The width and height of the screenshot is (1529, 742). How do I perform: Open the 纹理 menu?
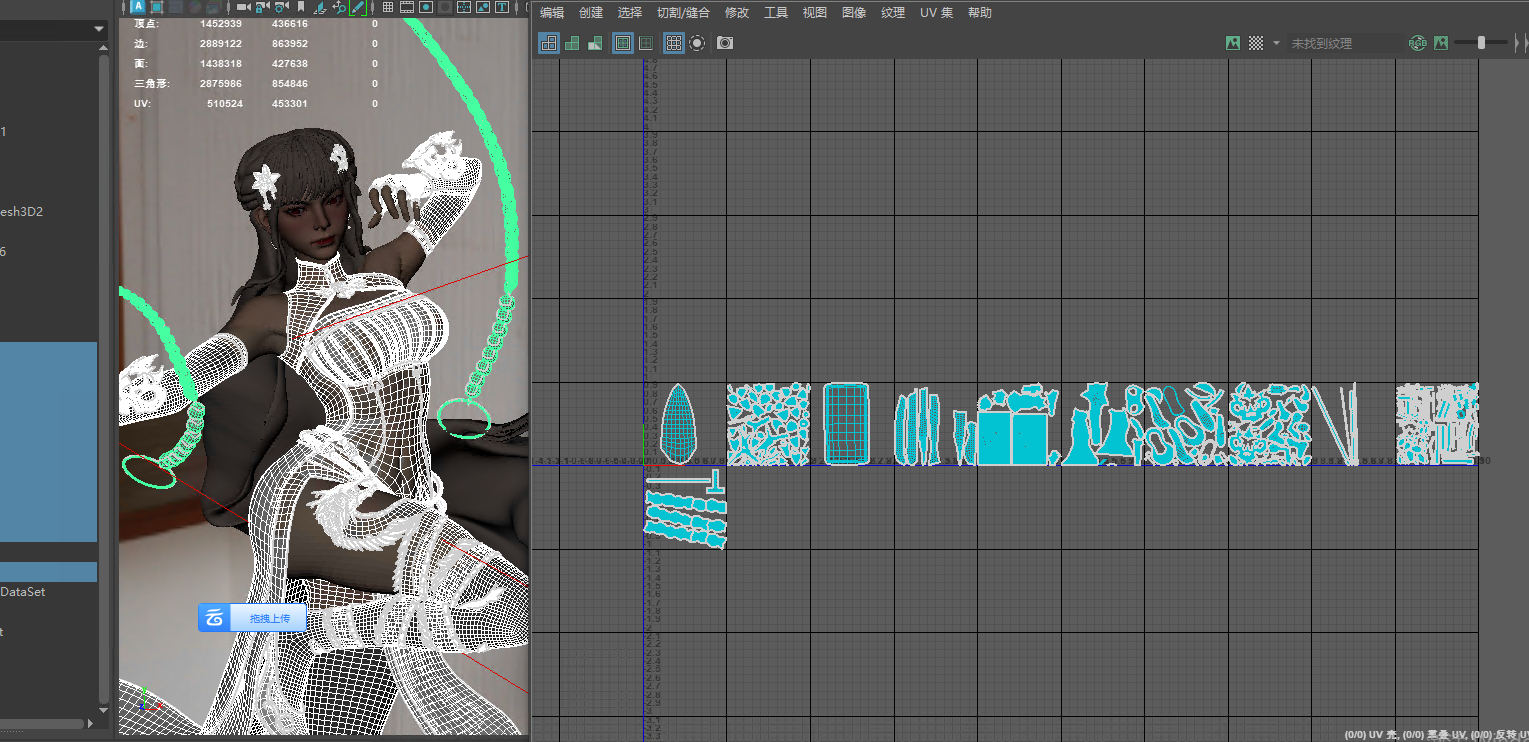(x=893, y=13)
